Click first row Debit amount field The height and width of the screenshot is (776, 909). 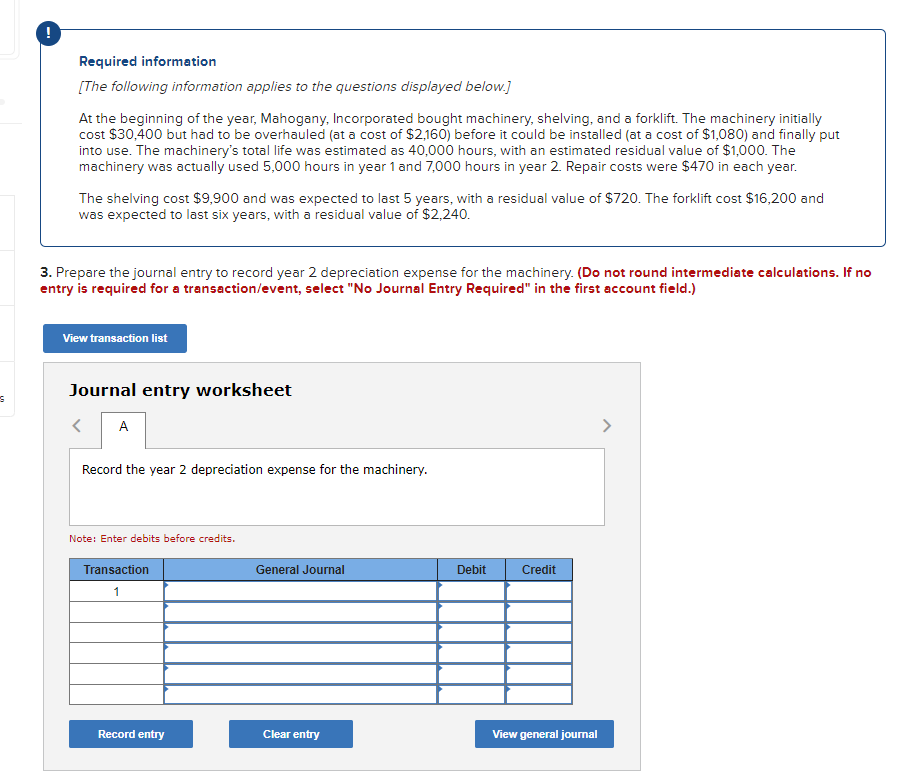(471, 591)
